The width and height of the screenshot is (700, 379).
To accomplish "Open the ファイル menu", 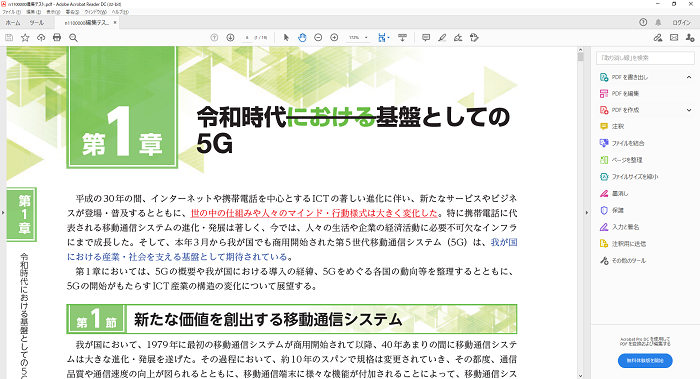I will [12, 12].
